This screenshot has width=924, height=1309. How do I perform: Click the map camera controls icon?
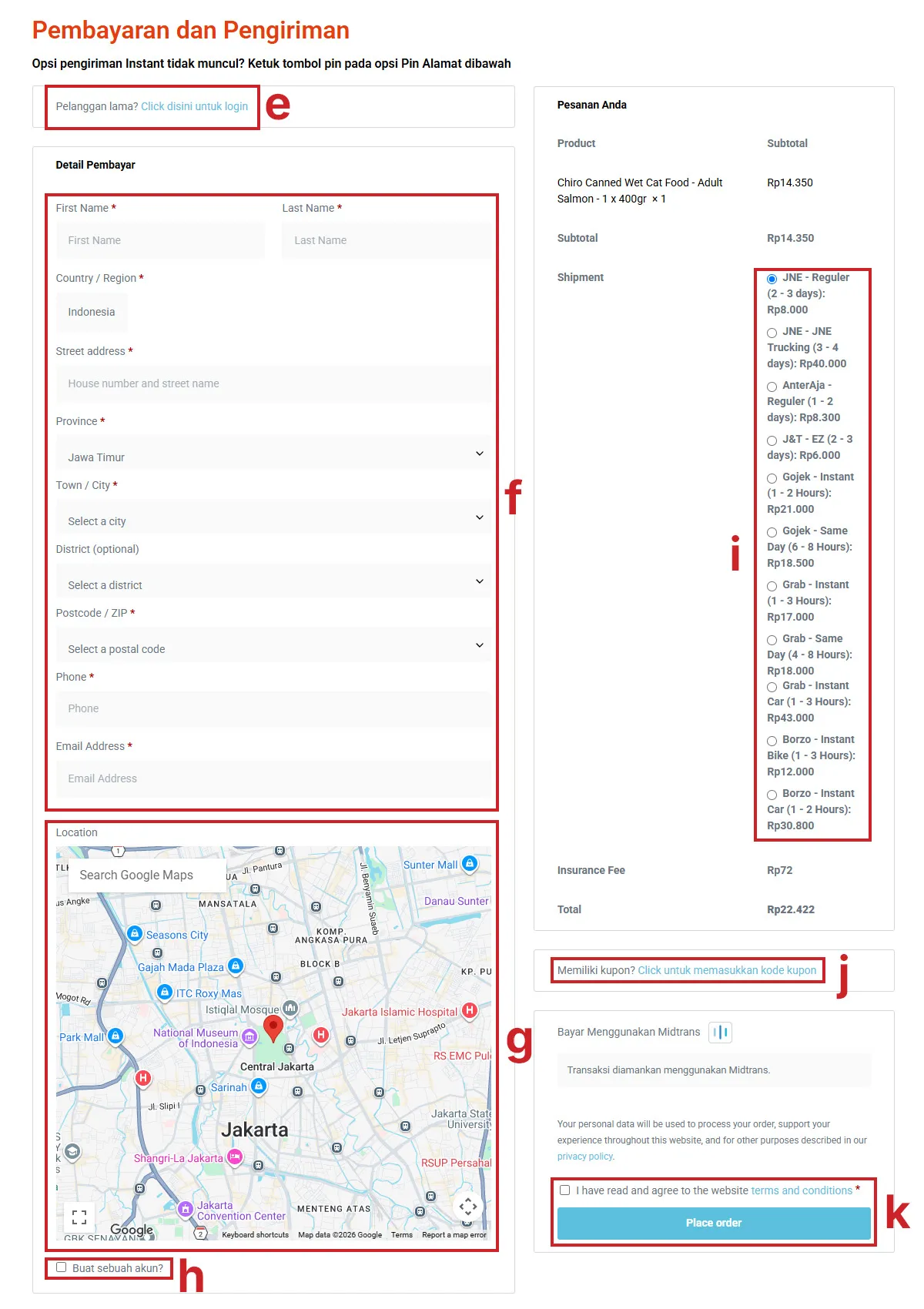pos(468,1207)
